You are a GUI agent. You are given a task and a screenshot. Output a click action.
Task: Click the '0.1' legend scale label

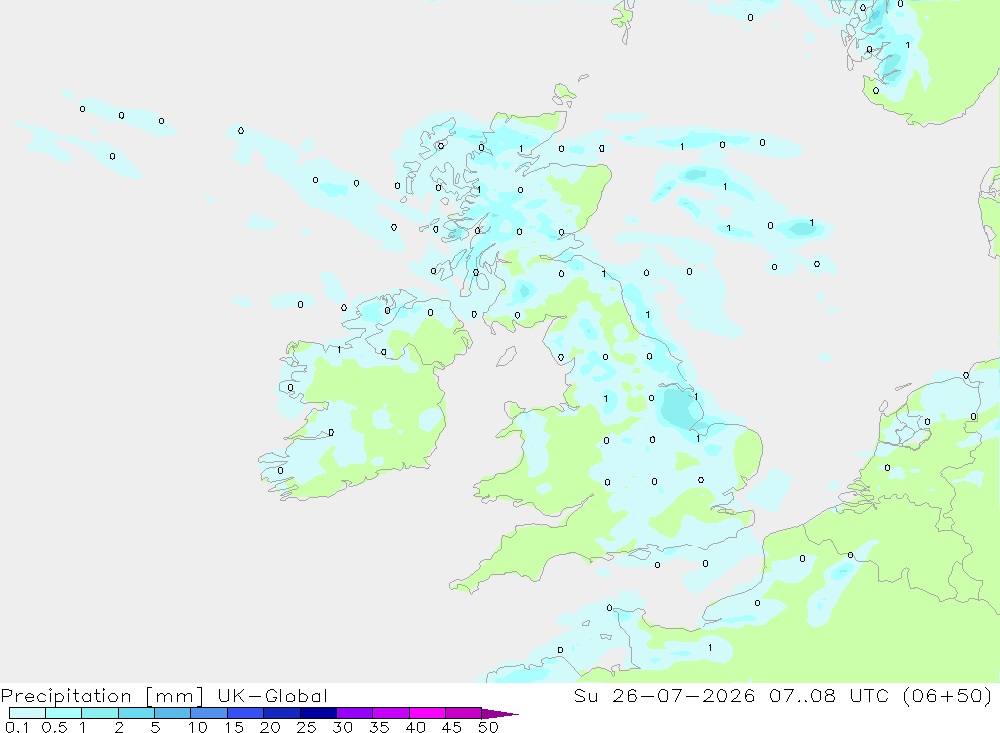[17, 727]
